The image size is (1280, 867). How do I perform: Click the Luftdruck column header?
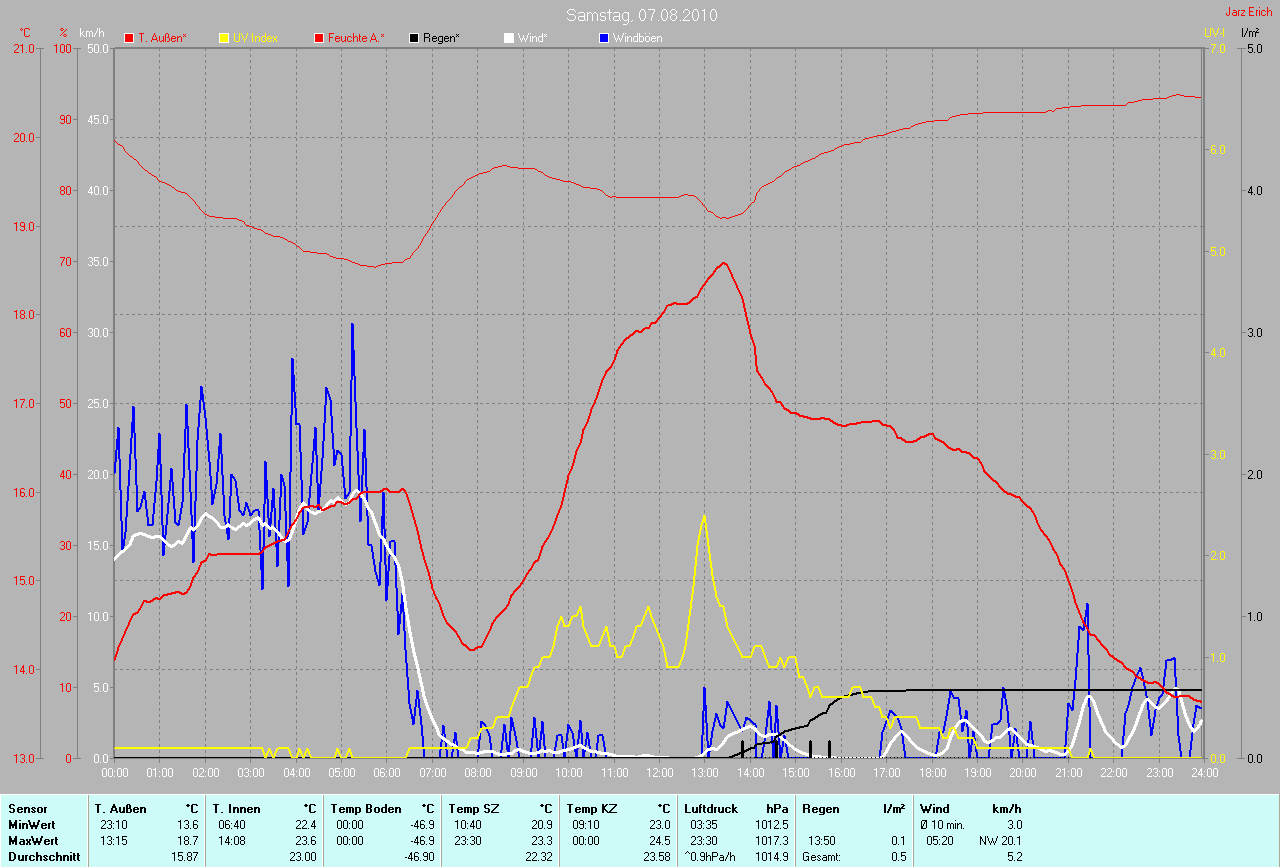pos(709,808)
